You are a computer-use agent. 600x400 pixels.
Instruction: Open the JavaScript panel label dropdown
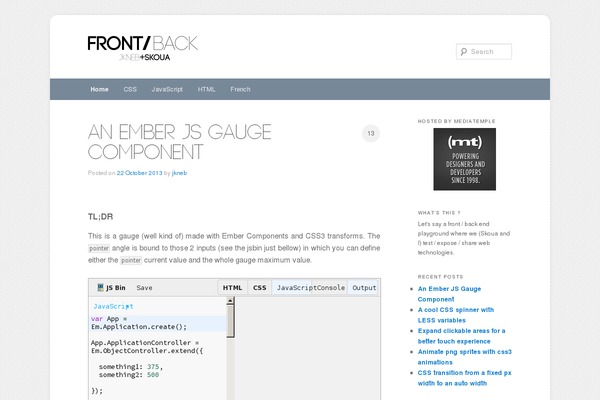click(x=113, y=306)
